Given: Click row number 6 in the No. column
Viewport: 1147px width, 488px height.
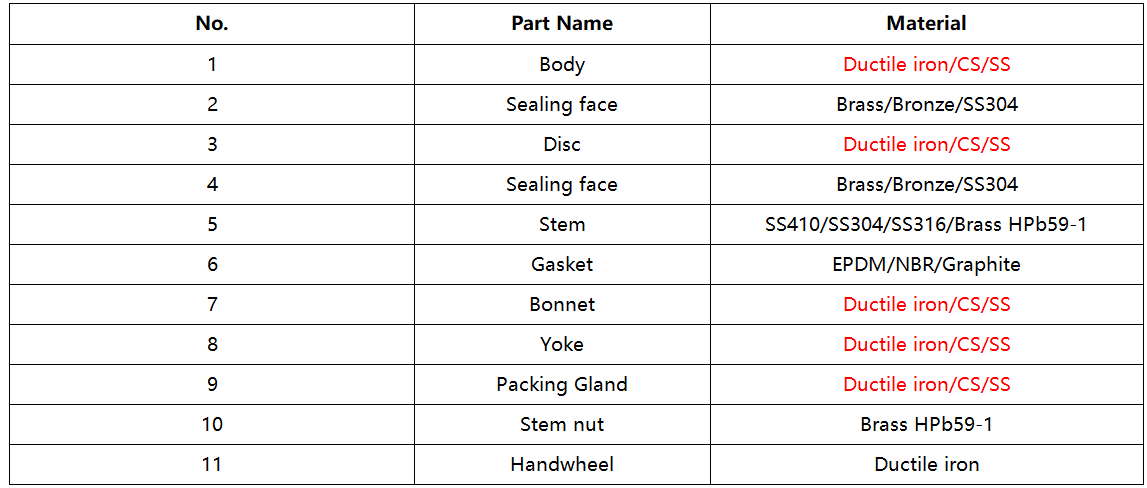Looking at the screenshot, I should (x=212, y=265).
